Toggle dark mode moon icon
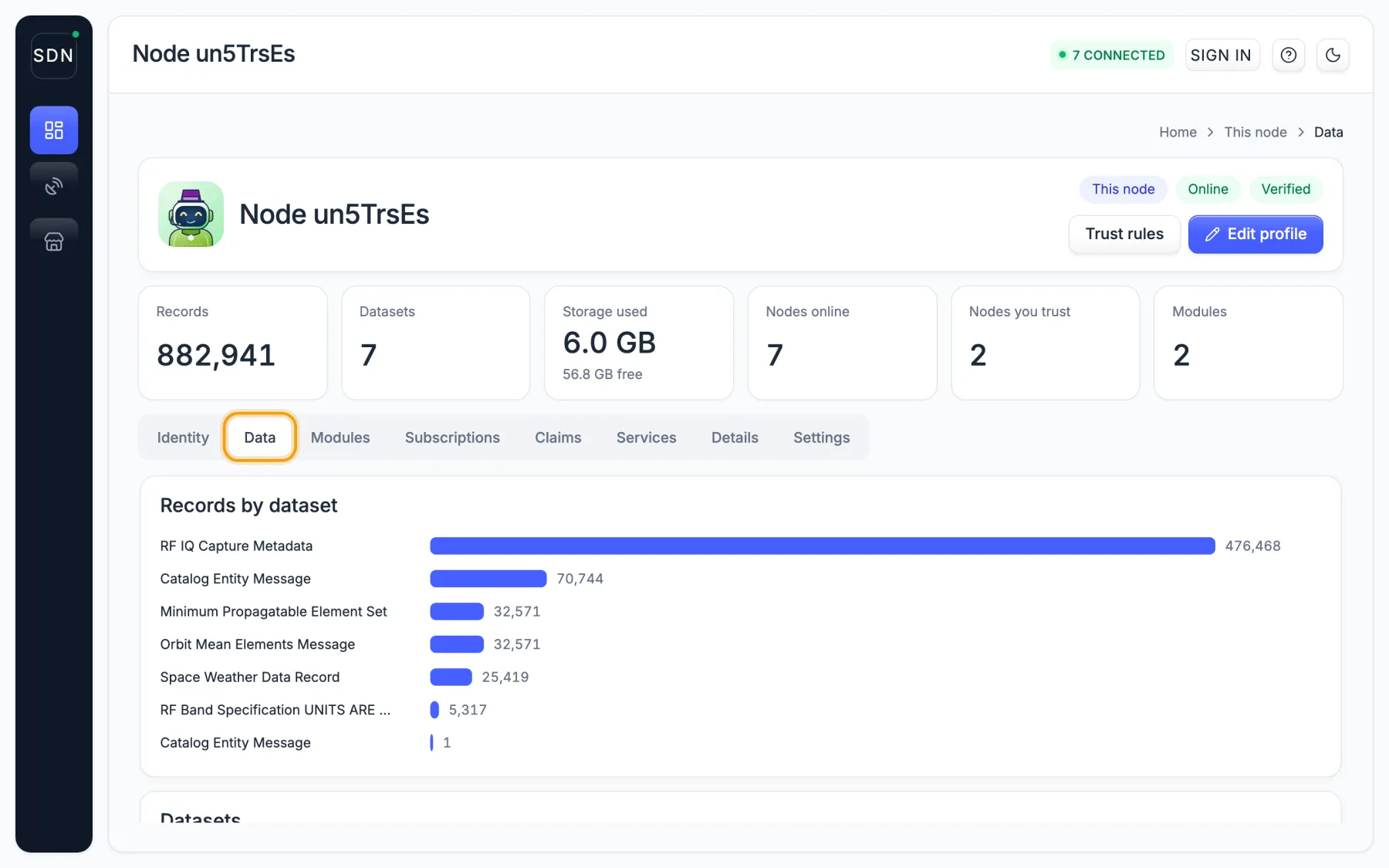Image resolution: width=1389 pixels, height=868 pixels. [1333, 56]
